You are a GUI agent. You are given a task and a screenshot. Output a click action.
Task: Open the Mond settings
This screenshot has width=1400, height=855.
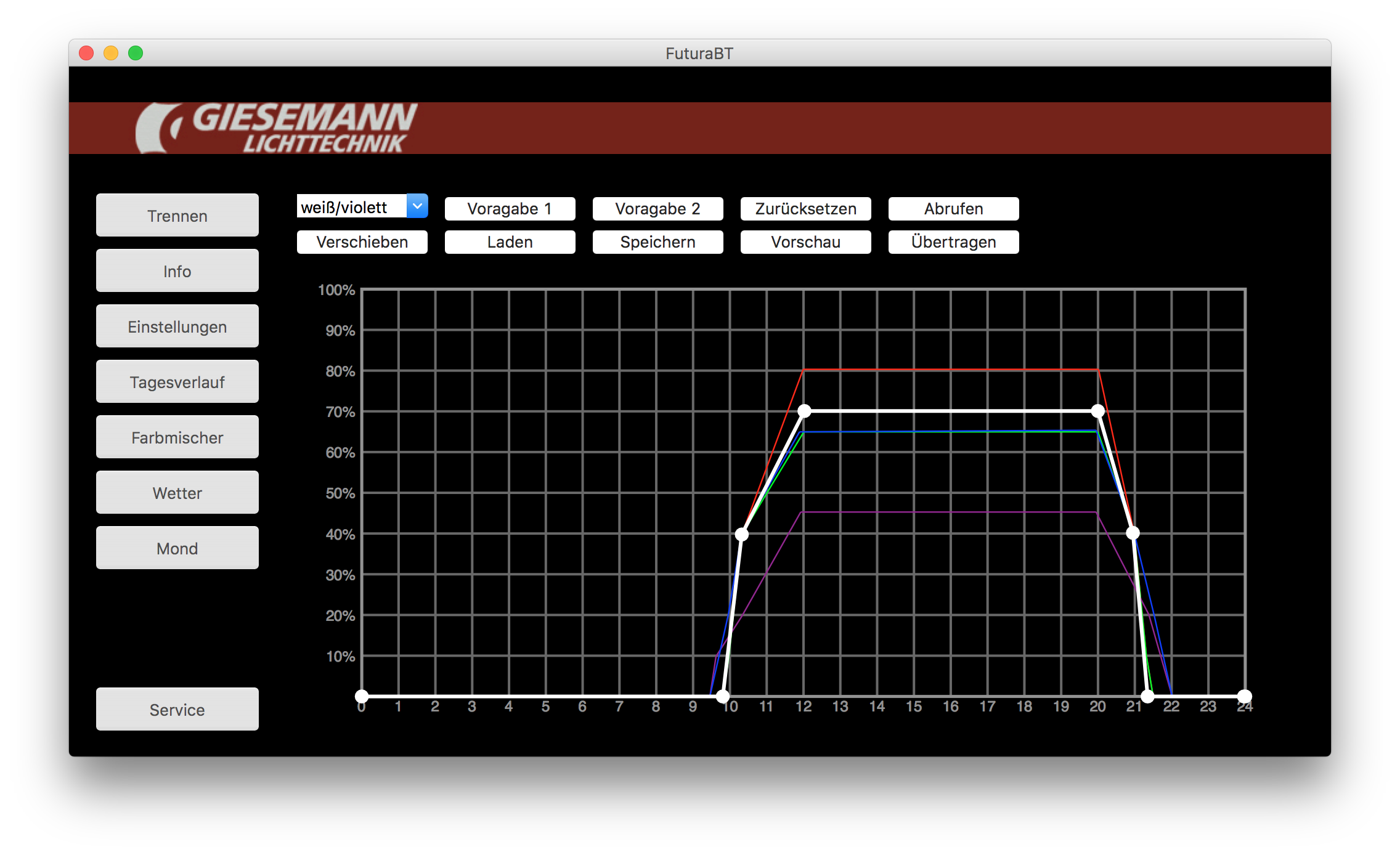pyautogui.click(x=177, y=548)
